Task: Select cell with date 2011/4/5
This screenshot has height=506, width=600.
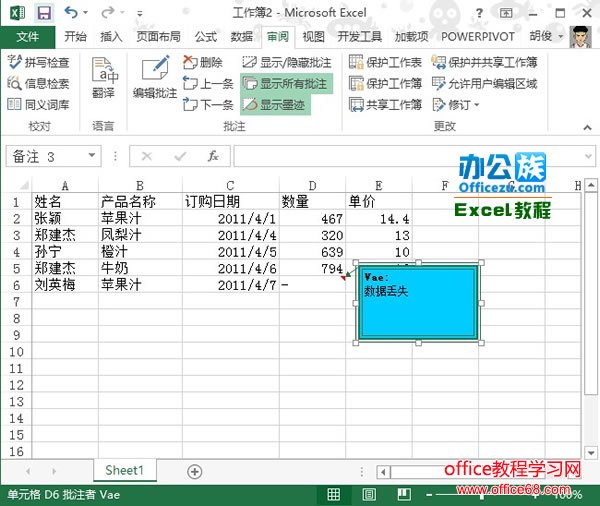Action: pyautogui.click(x=230, y=252)
